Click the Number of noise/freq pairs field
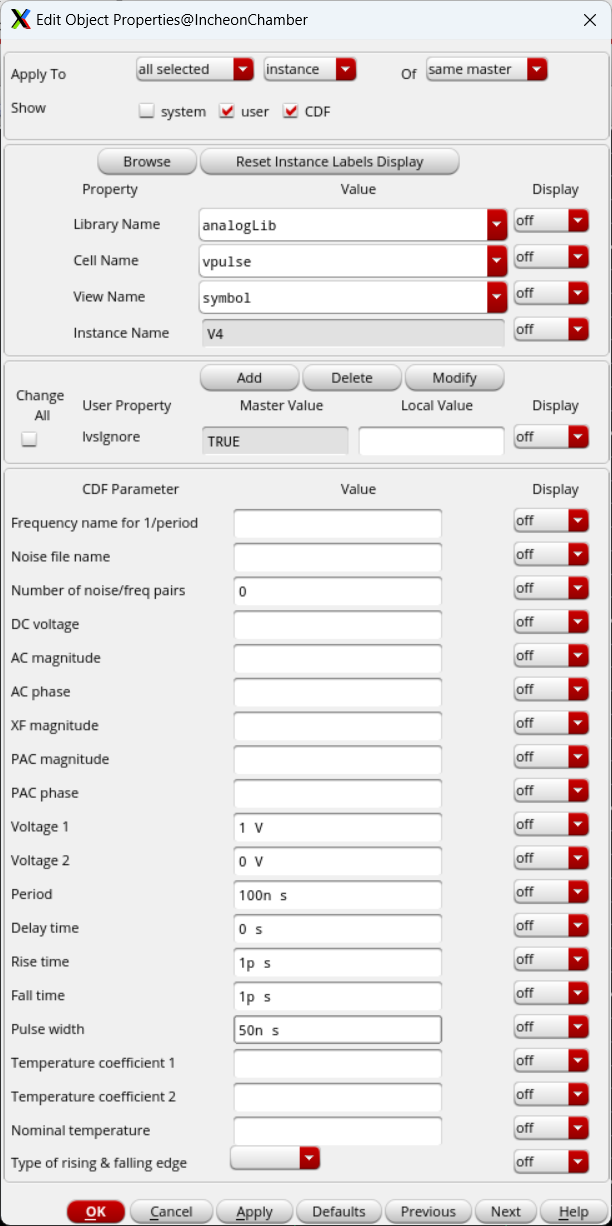This screenshot has width=612, height=1226. [x=338, y=591]
